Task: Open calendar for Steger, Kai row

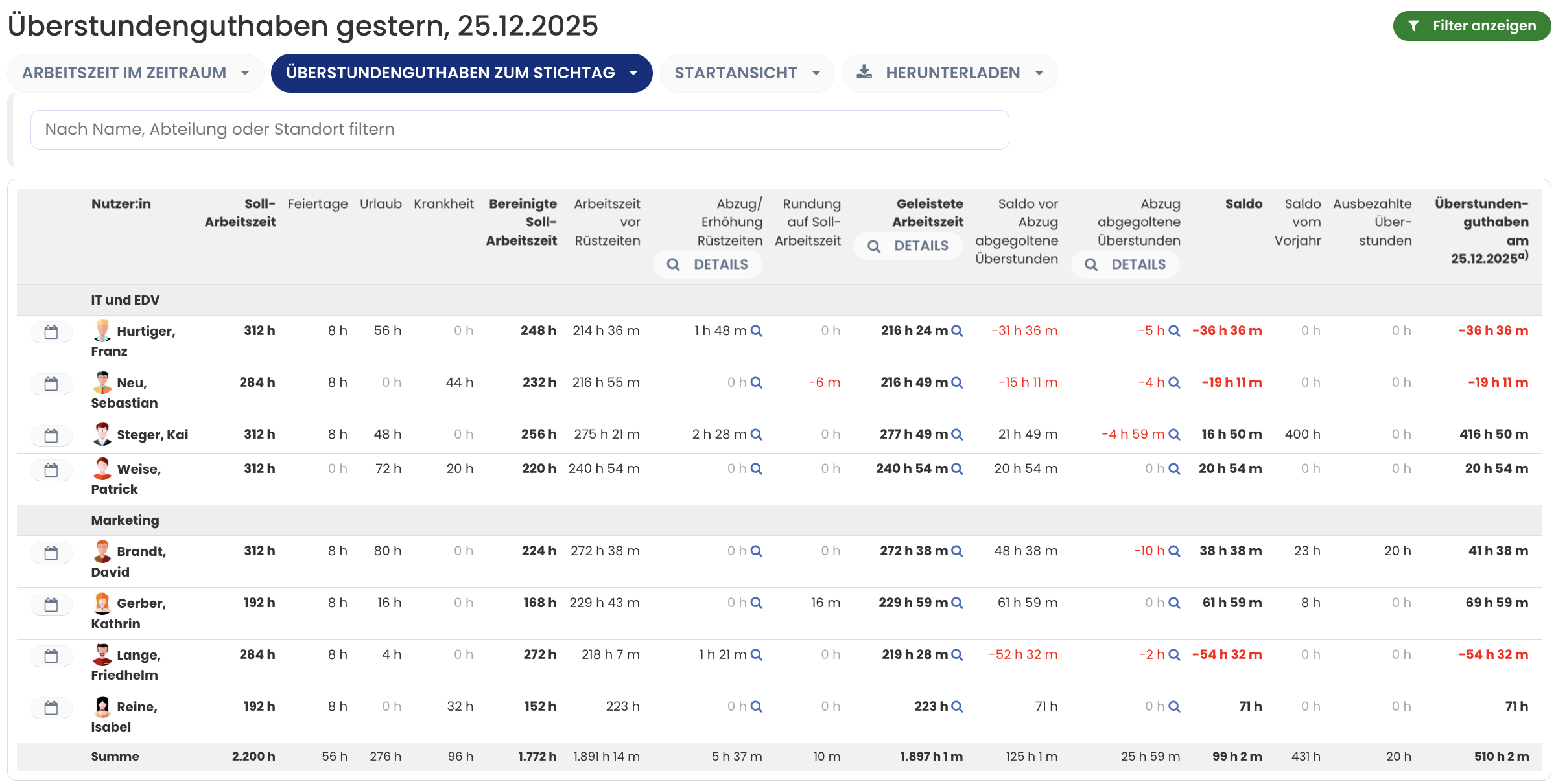Action: coord(51,436)
